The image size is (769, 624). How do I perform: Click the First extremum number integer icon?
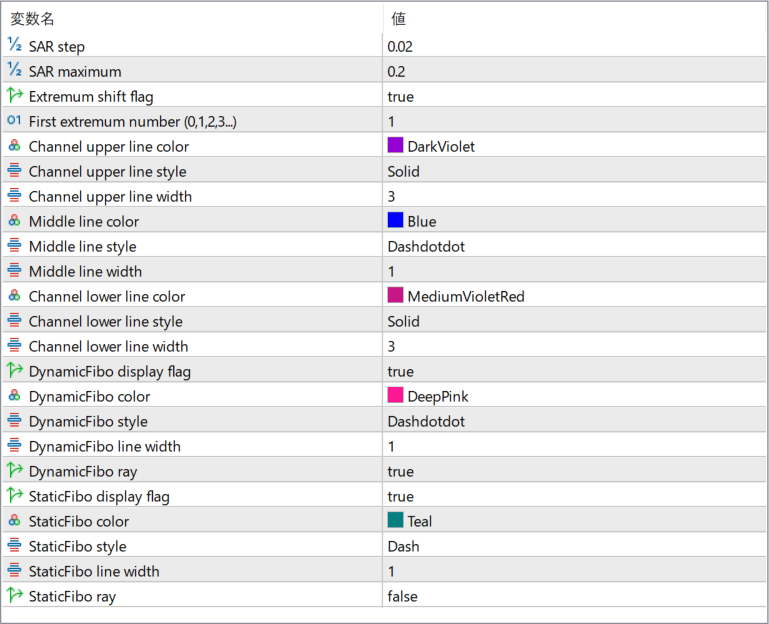tap(14, 121)
